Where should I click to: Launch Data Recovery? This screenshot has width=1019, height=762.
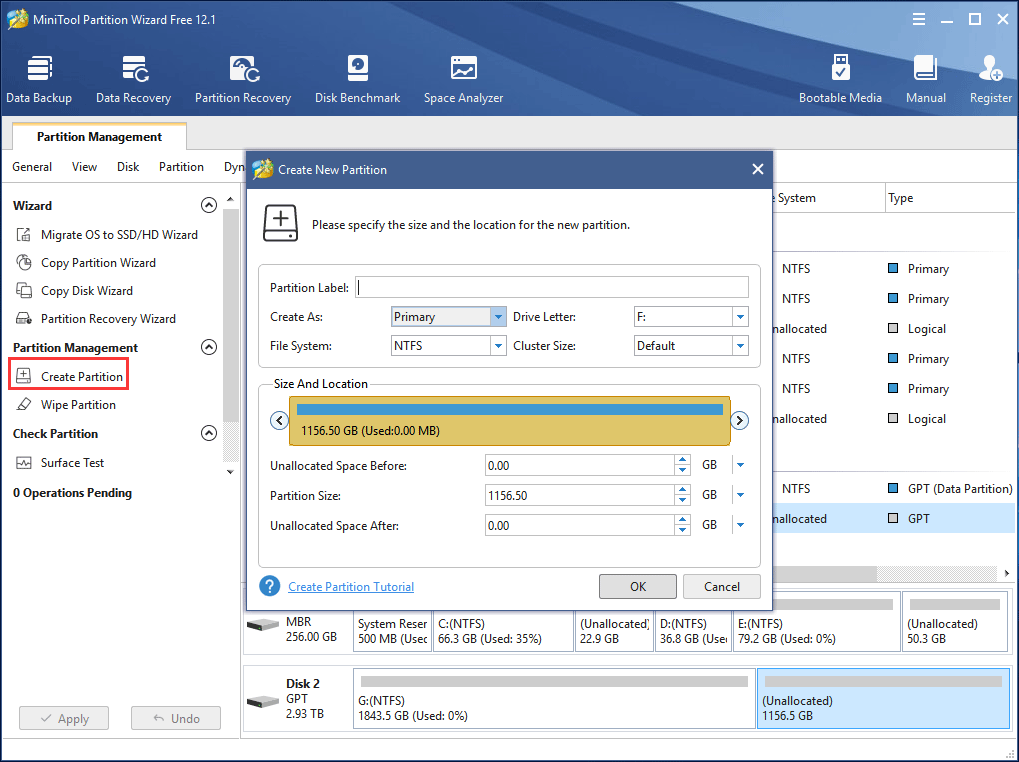point(133,78)
